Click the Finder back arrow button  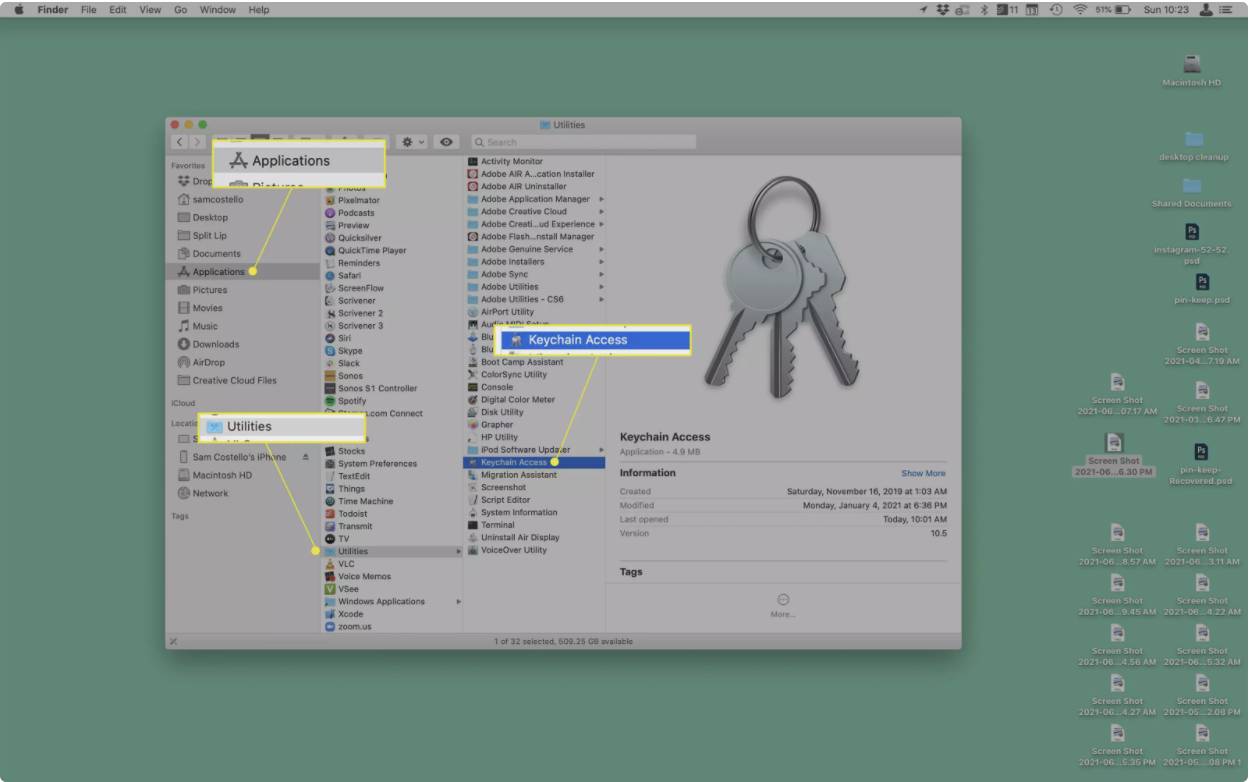coord(180,143)
